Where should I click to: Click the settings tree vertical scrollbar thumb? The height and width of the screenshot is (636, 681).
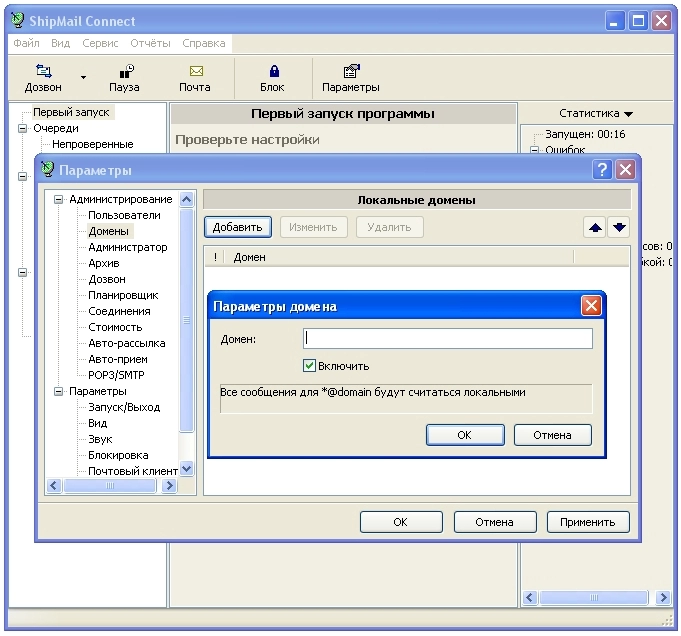click(187, 320)
